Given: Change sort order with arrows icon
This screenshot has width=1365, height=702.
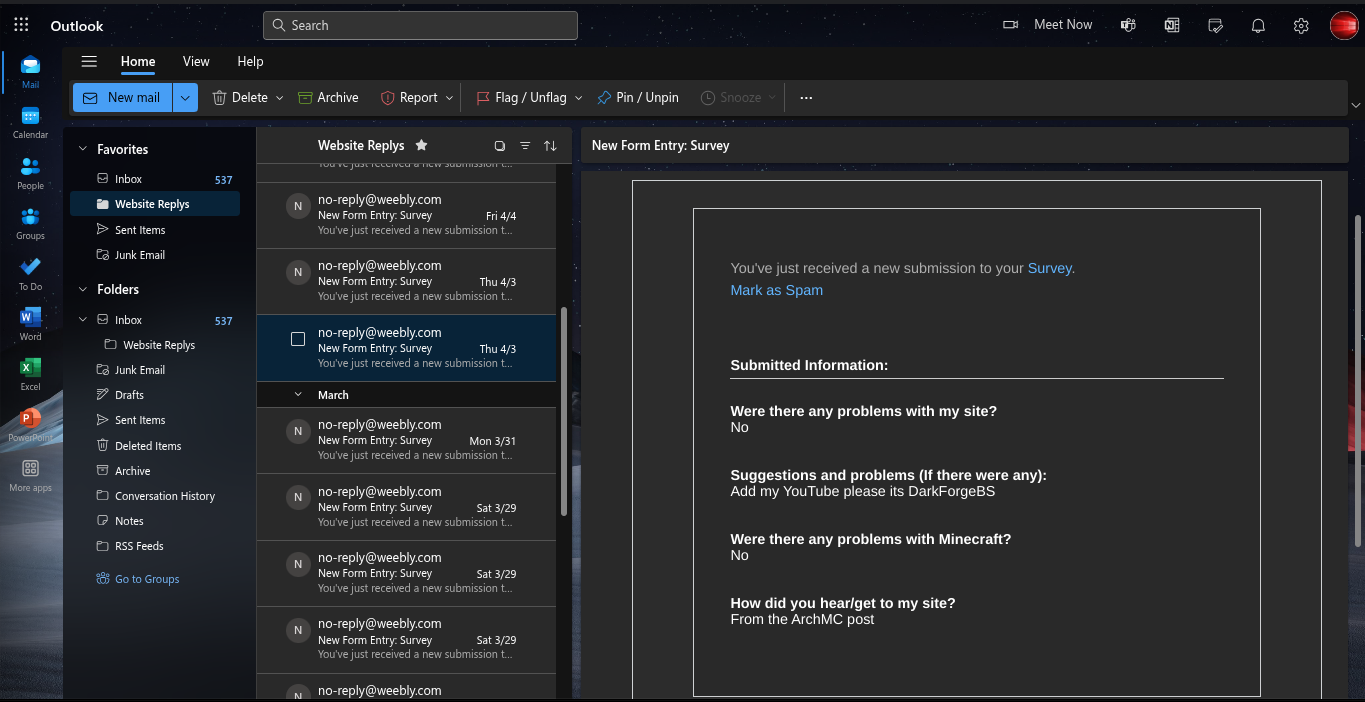Looking at the screenshot, I should (x=550, y=146).
